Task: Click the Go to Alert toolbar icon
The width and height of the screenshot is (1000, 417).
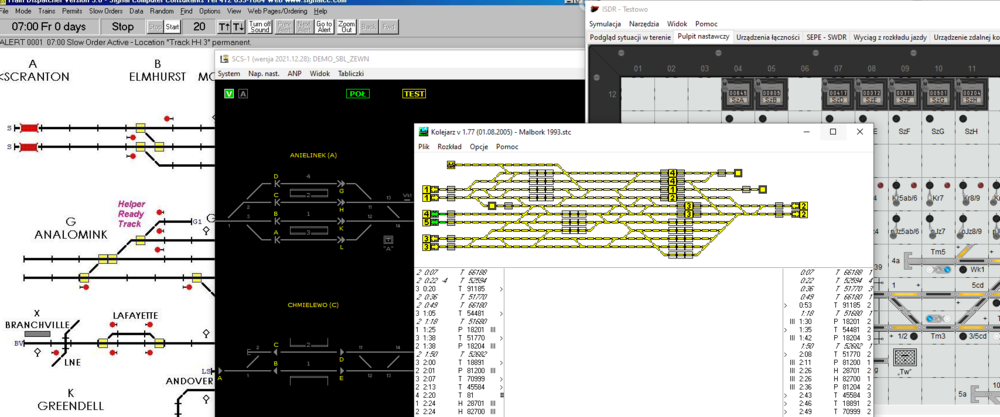Action: tap(324, 26)
